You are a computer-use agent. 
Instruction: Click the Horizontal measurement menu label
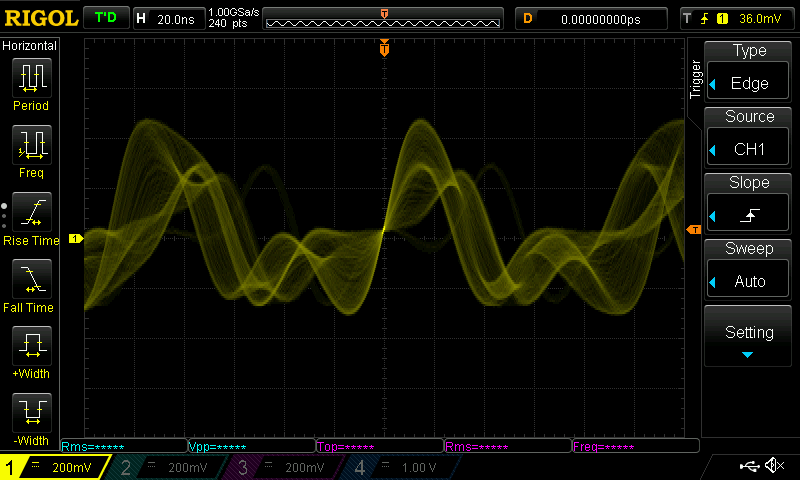pyautogui.click(x=30, y=46)
